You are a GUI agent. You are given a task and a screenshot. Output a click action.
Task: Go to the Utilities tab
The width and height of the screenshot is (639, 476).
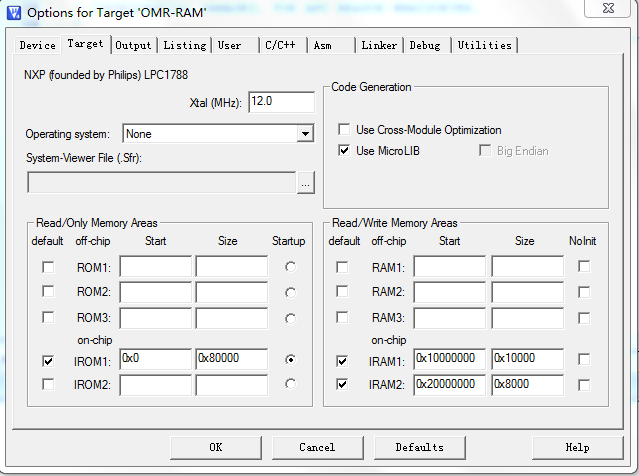click(485, 45)
